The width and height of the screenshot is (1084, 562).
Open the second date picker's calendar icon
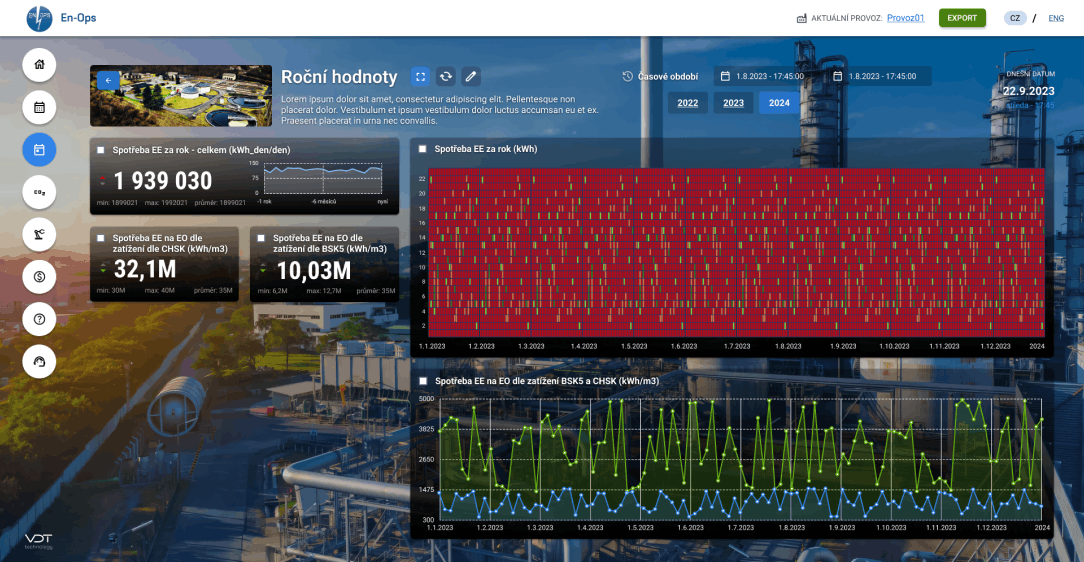pos(837,76)
